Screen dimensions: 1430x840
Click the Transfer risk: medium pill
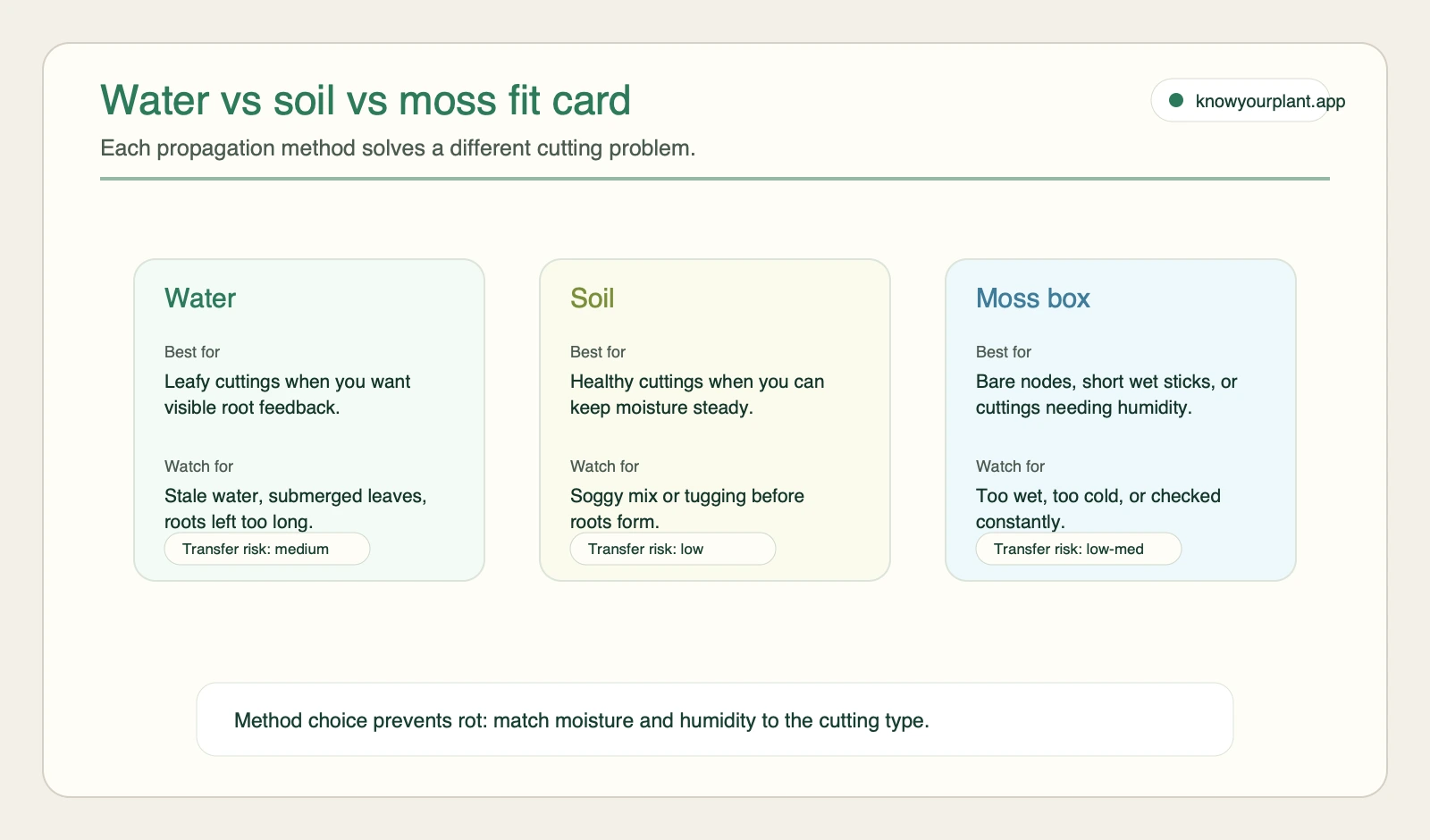point(267,549)
